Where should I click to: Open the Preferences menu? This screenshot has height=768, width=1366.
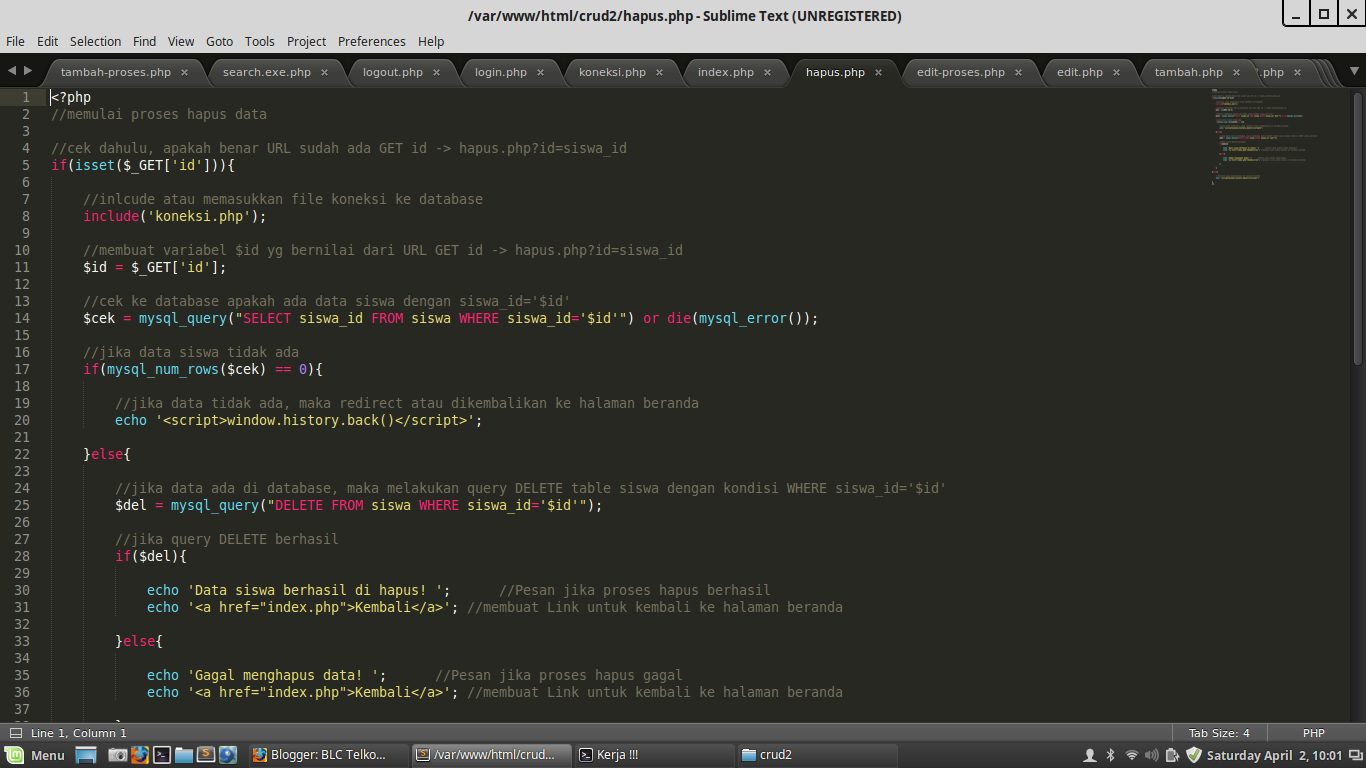372,41
